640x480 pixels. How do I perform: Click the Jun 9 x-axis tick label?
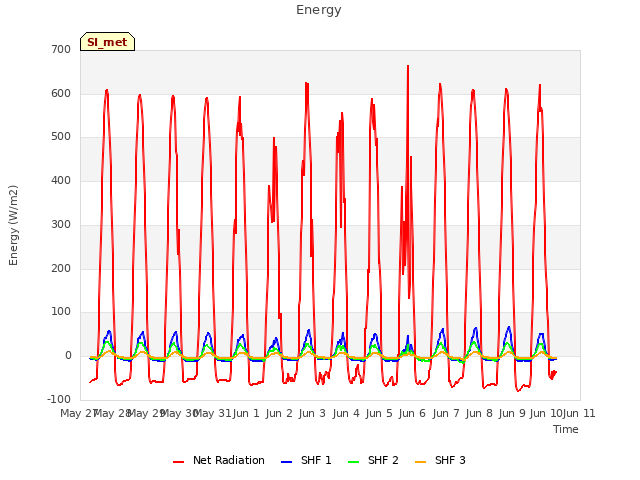[x=512, y=413]
